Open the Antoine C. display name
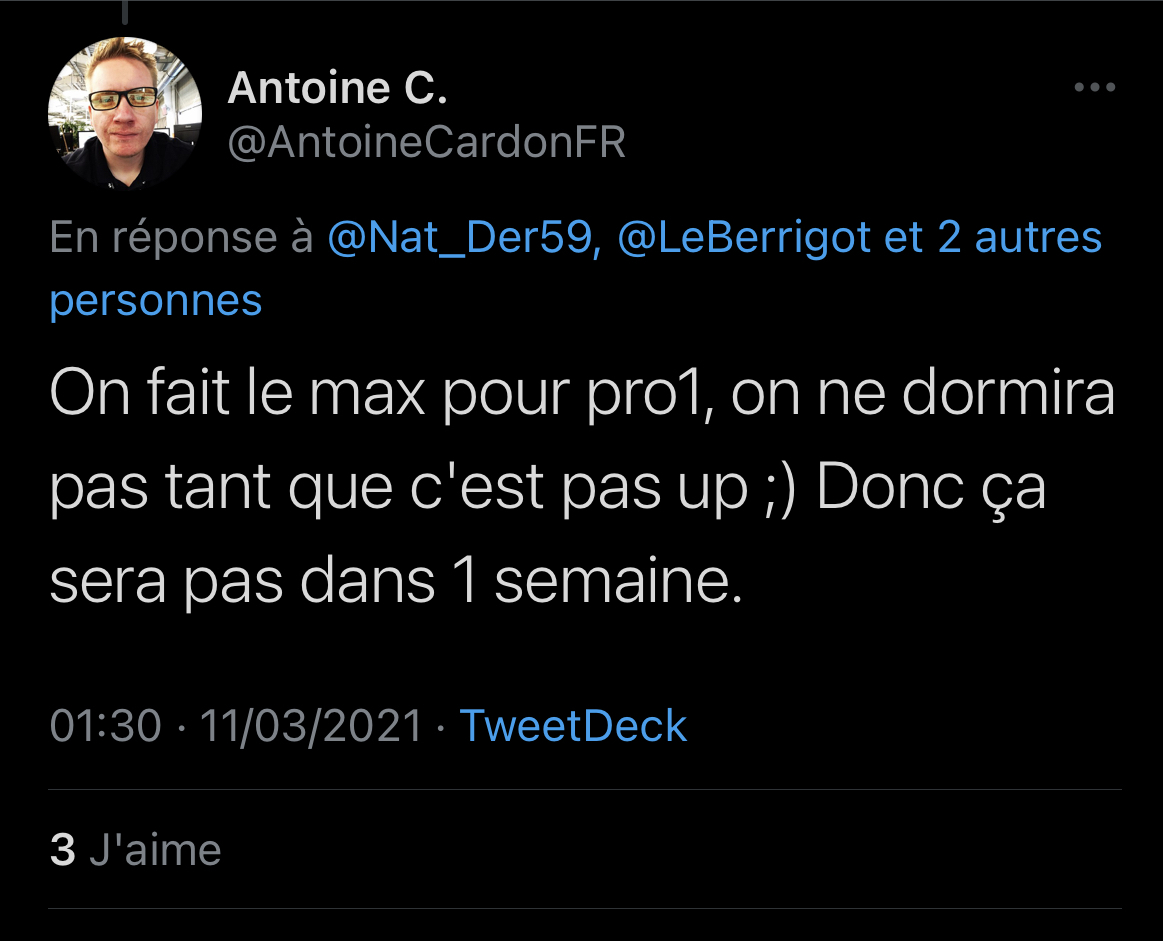1163x941 pixels. coord(337,90)
